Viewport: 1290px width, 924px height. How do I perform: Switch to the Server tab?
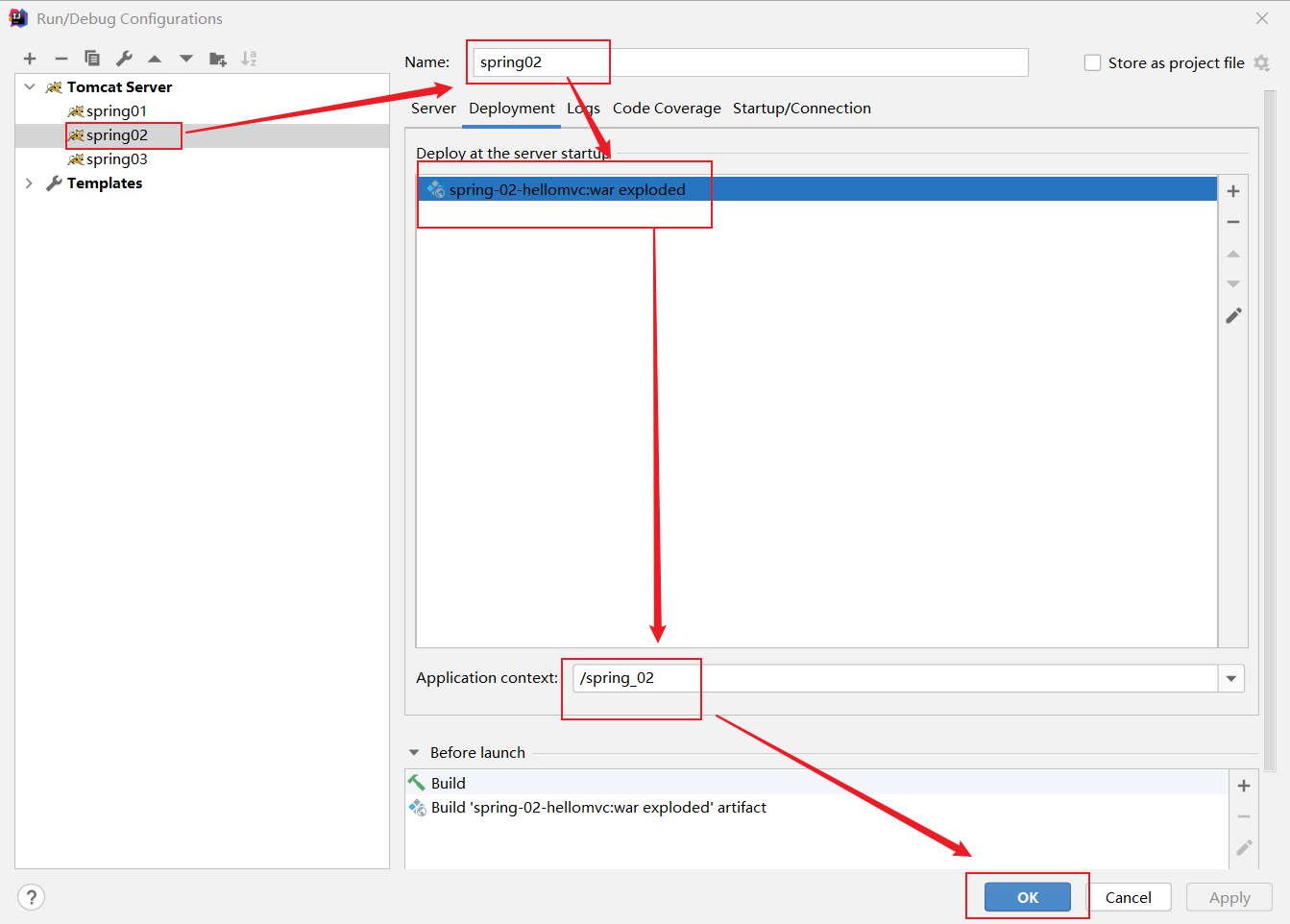(433, 109)
